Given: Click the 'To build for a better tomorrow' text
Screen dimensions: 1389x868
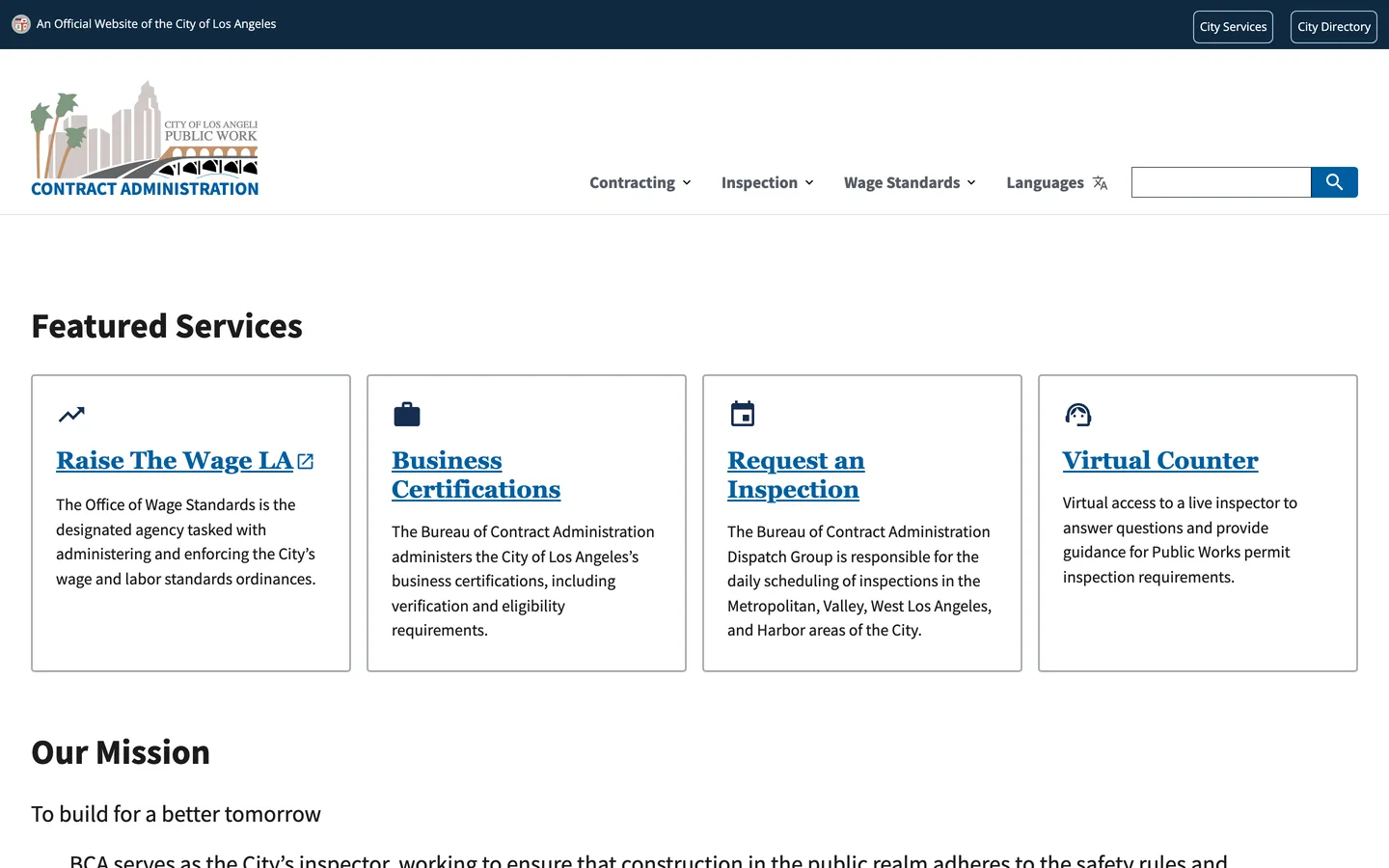Looking at the screenshot, I should pos(176,814).
